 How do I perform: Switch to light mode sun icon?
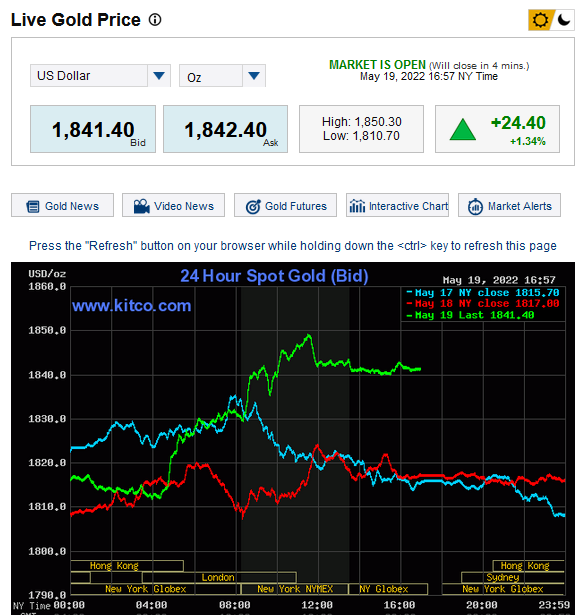click(540, 20)
